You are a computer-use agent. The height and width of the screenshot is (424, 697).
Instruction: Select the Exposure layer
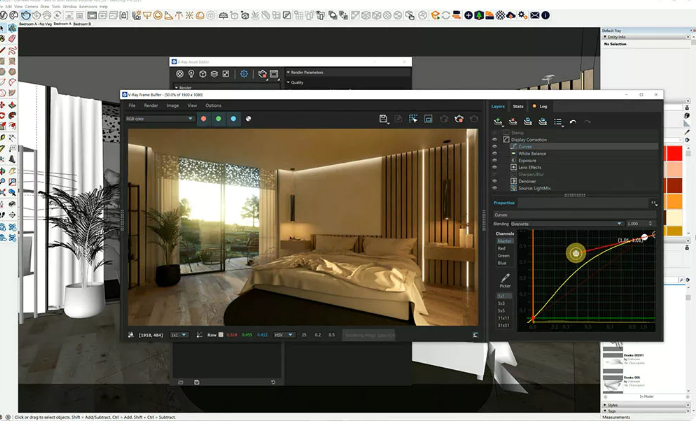click(x=527, y=160)
